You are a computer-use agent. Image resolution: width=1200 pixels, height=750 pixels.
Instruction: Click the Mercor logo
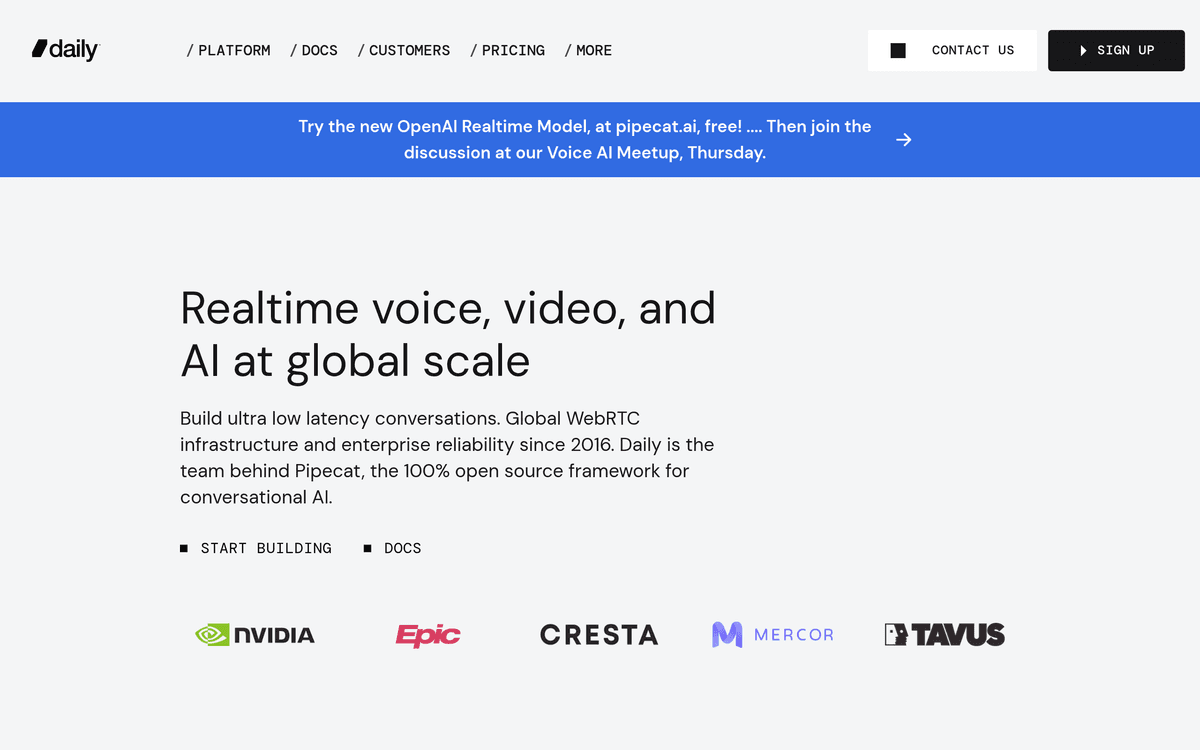click(772, 635)
